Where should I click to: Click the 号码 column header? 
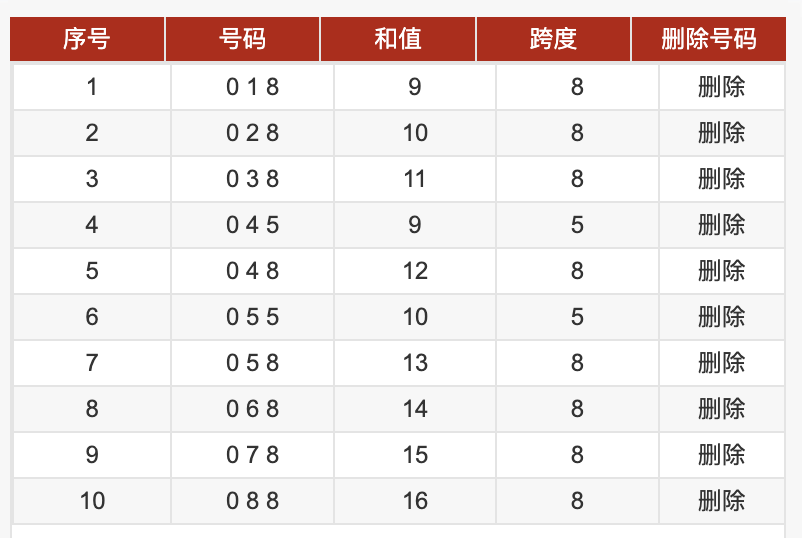tap(242, 39)
